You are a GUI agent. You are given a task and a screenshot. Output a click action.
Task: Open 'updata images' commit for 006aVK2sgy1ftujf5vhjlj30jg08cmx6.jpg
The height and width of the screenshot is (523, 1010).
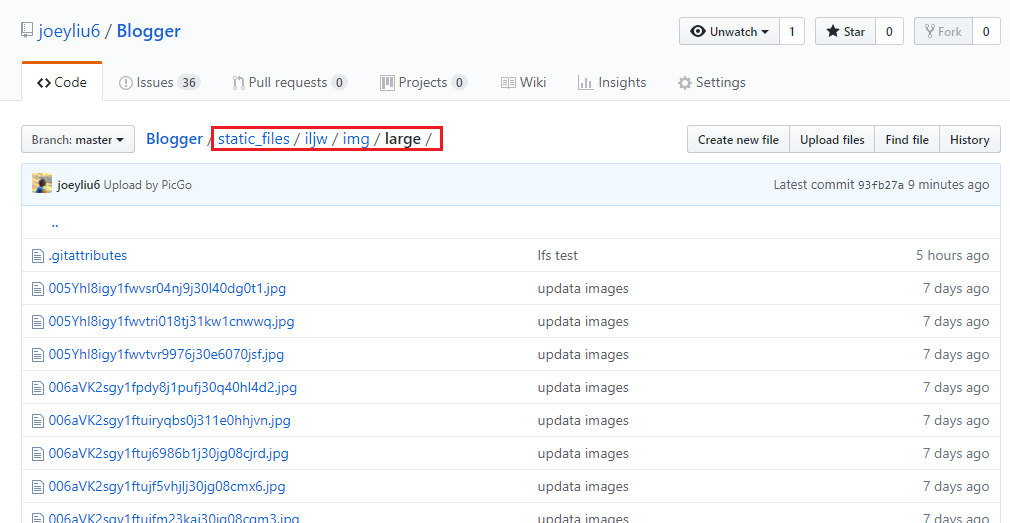tap(583, 486)
